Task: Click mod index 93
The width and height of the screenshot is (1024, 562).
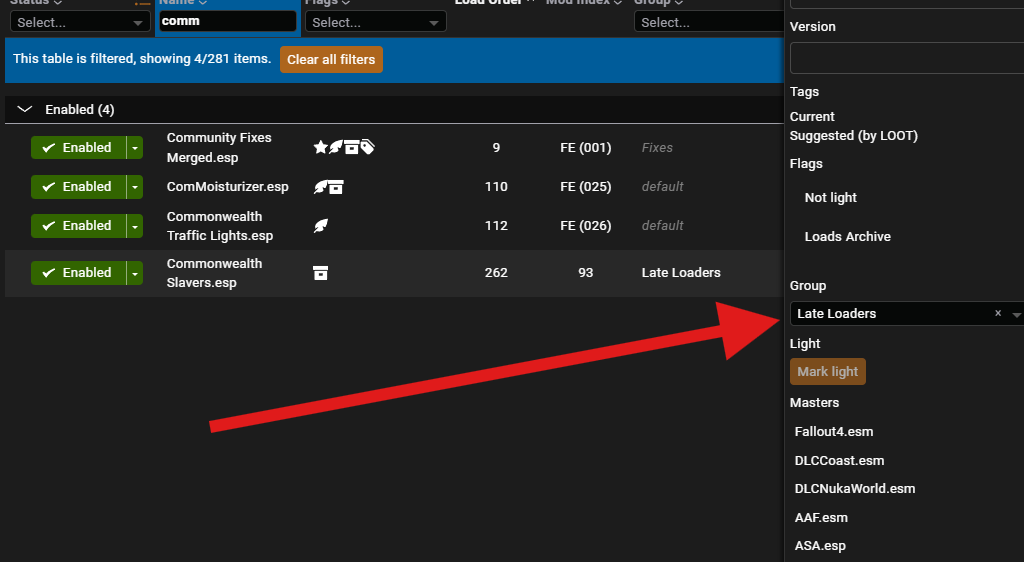Action: coord(586,273)
